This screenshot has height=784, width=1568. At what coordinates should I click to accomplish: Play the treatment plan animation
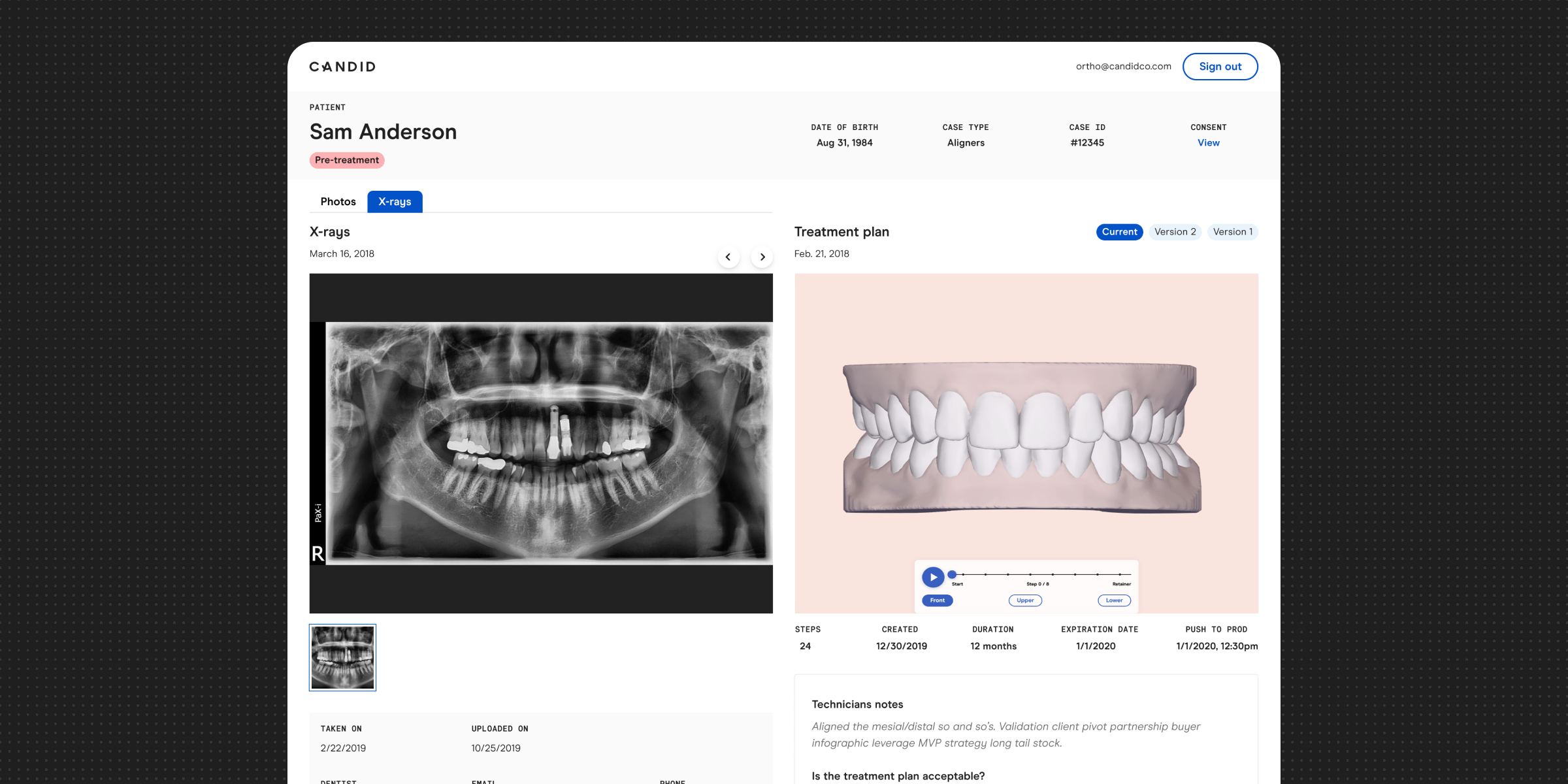933,577
